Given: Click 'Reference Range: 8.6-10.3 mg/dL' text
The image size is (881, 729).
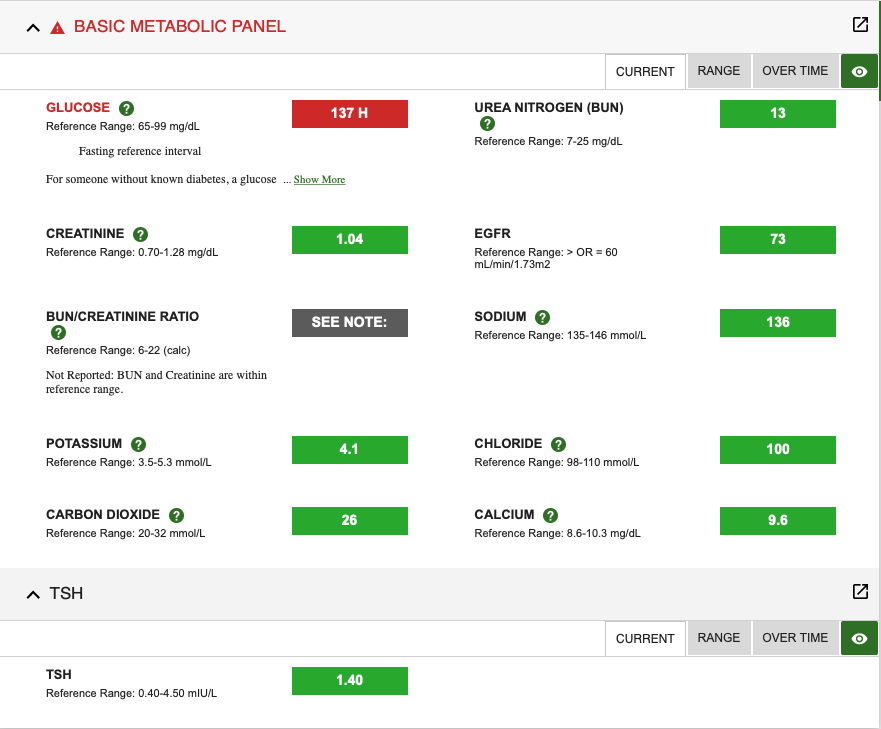Looking at the screenshot, I should pos(557,533).
